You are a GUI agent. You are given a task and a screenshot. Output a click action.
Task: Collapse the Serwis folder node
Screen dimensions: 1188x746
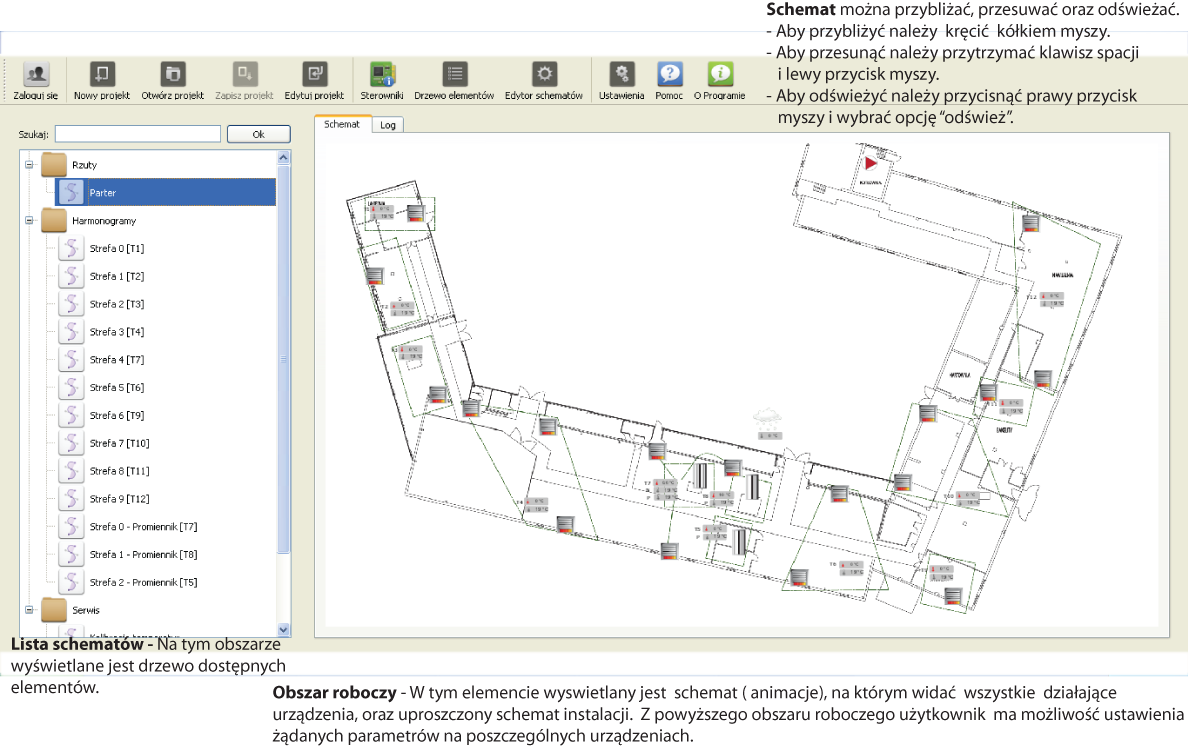coord(29,610)
